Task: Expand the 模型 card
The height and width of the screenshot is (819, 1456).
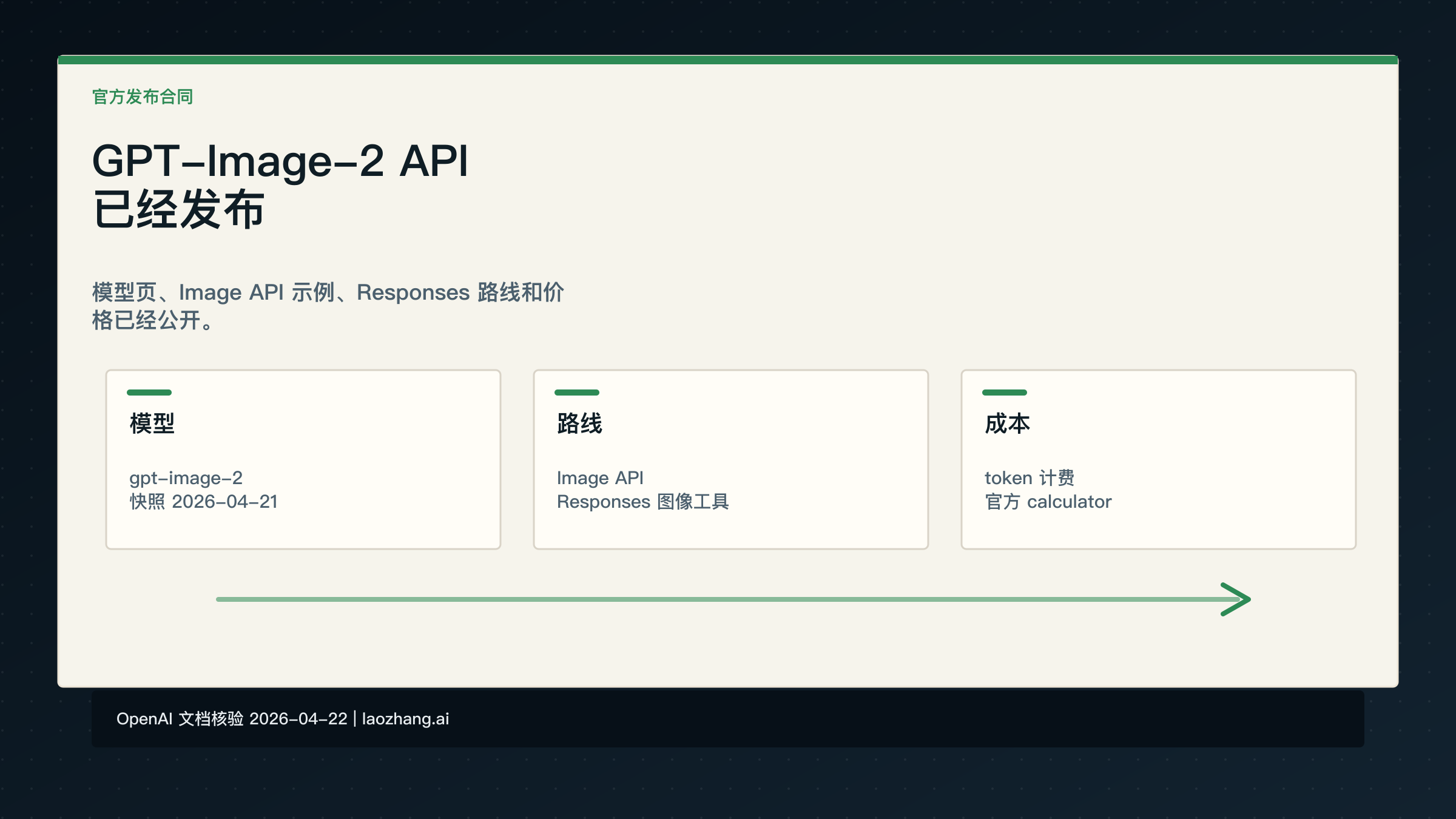Action: point(303,459)
